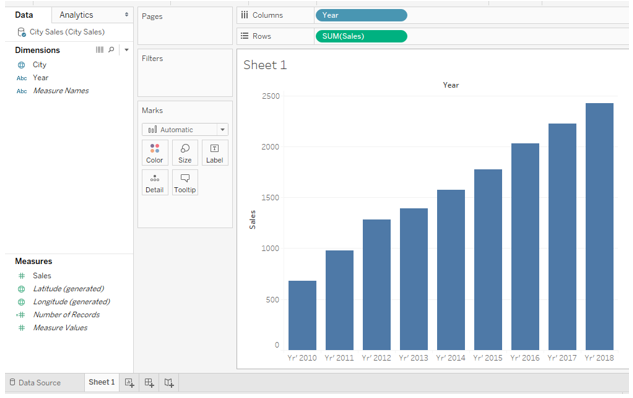The image size is (633, 398).
Task: Select the Sheet 1 tab
Action: point(102,382)
